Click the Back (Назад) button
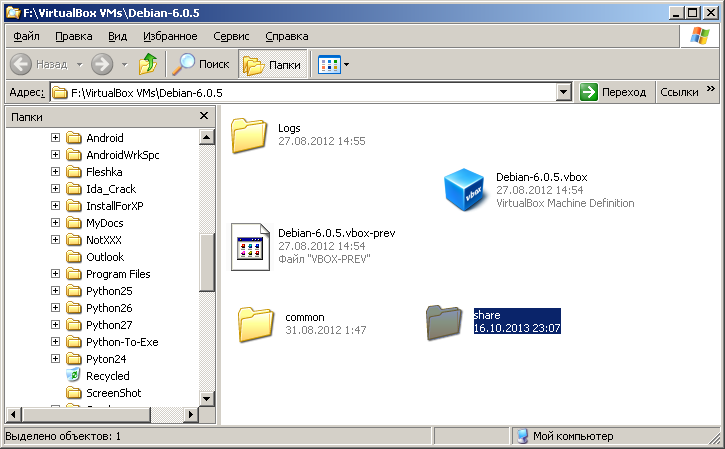Image resolution: width=725 pixels, height=449 pixels. tap(39, 64)
